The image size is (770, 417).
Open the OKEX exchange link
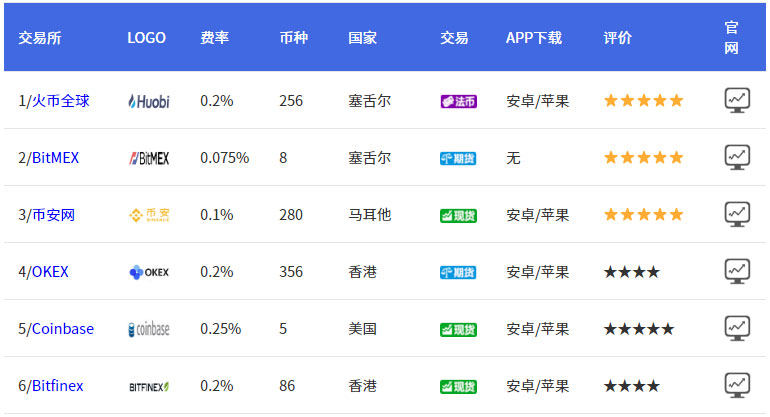pyautogui.click(x=50, y=272)
